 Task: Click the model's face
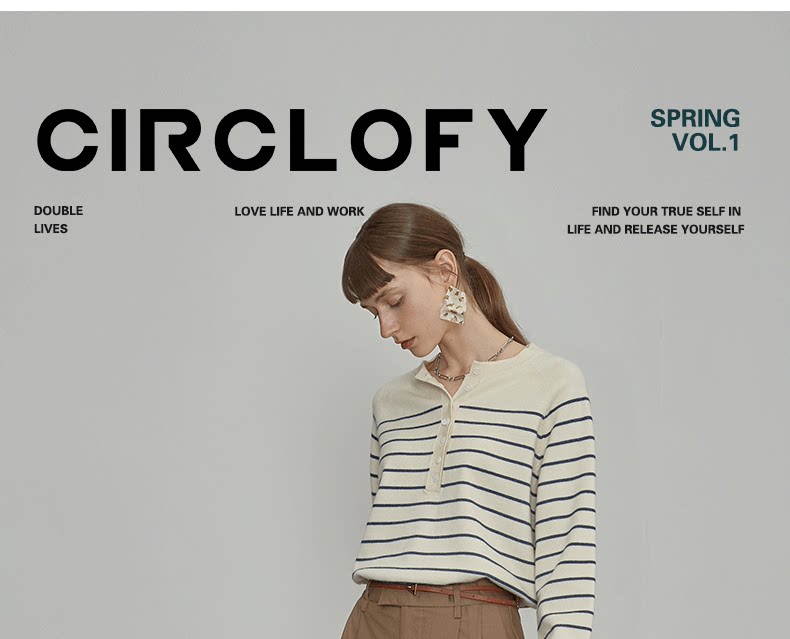(x=403, y=317)
